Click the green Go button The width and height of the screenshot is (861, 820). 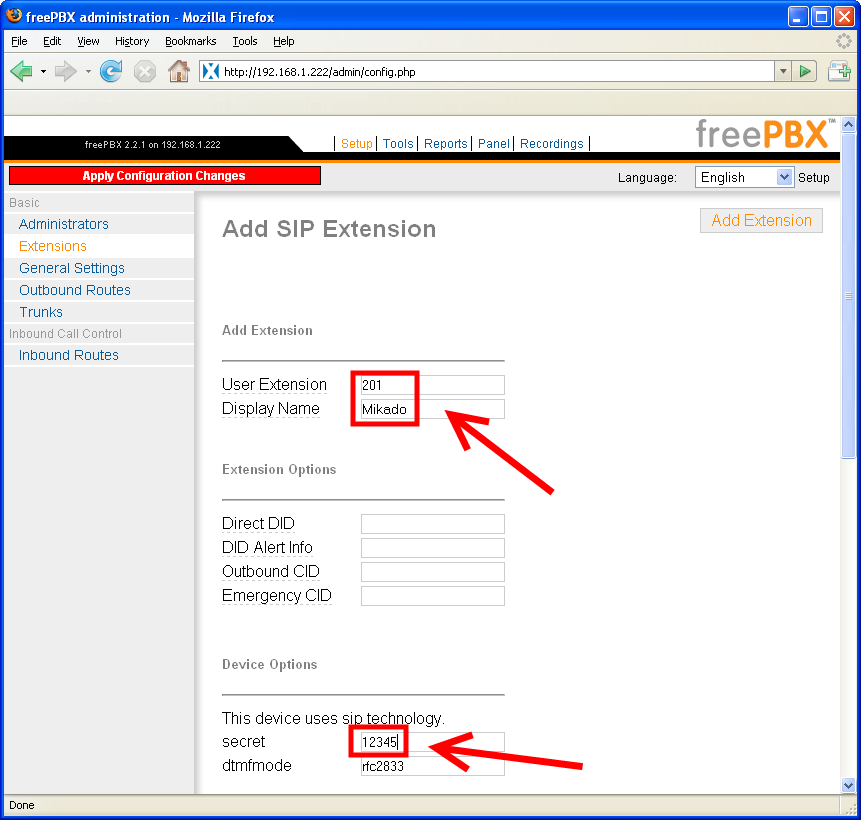805,71
